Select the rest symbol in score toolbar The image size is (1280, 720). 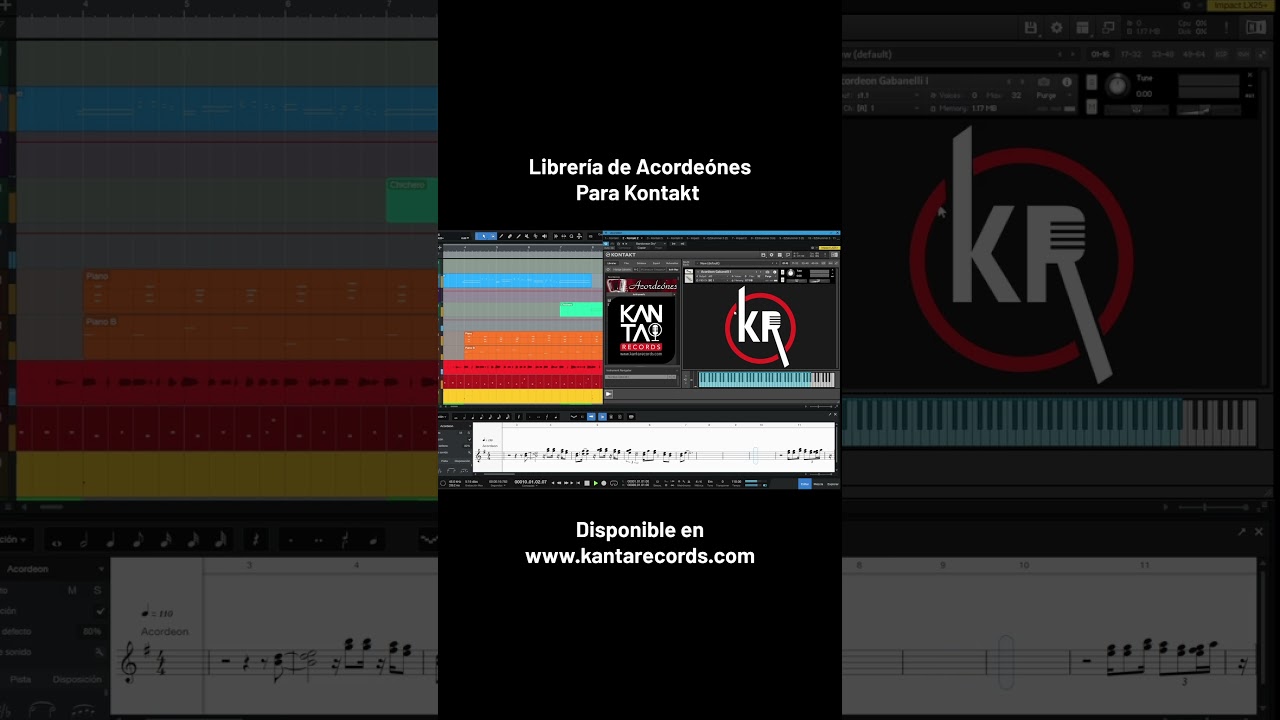point(256,540)
